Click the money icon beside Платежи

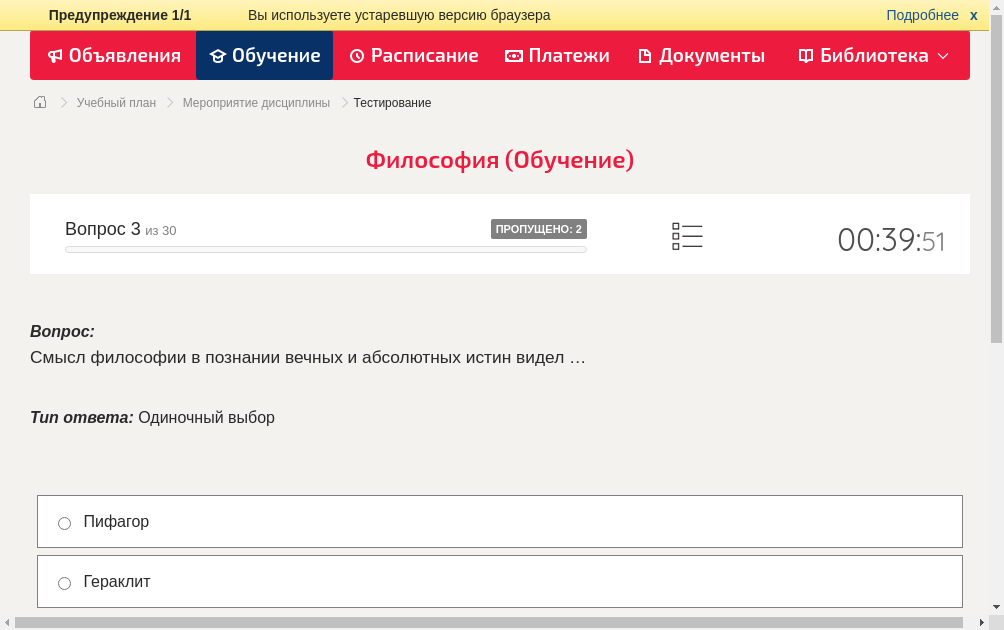point(514,56)
